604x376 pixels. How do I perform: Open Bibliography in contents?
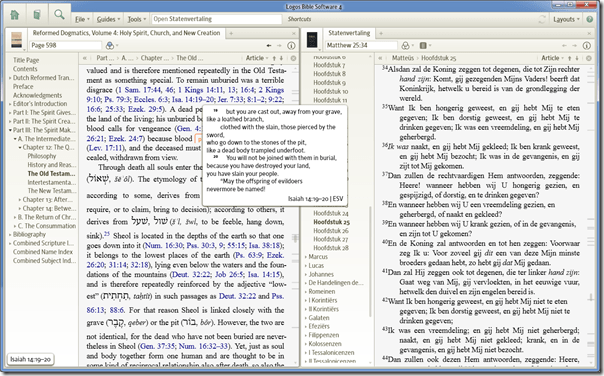point(29,235)
